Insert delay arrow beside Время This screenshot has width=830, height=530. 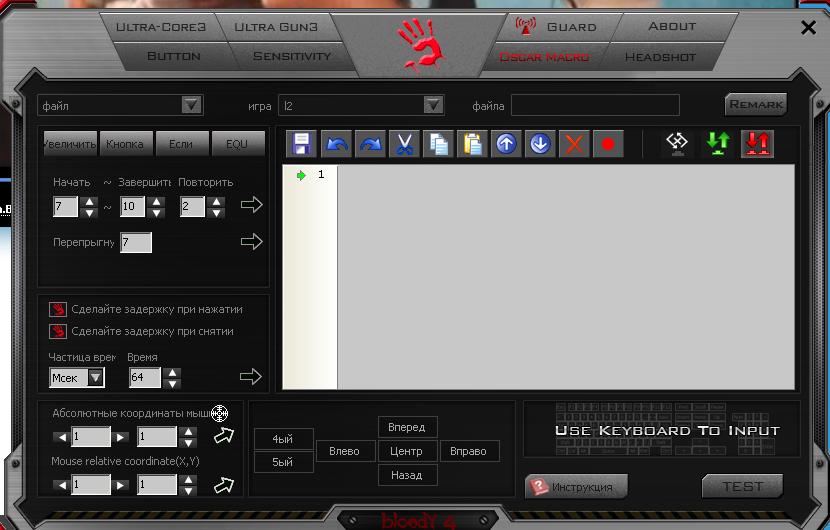[x=250, y=376]
